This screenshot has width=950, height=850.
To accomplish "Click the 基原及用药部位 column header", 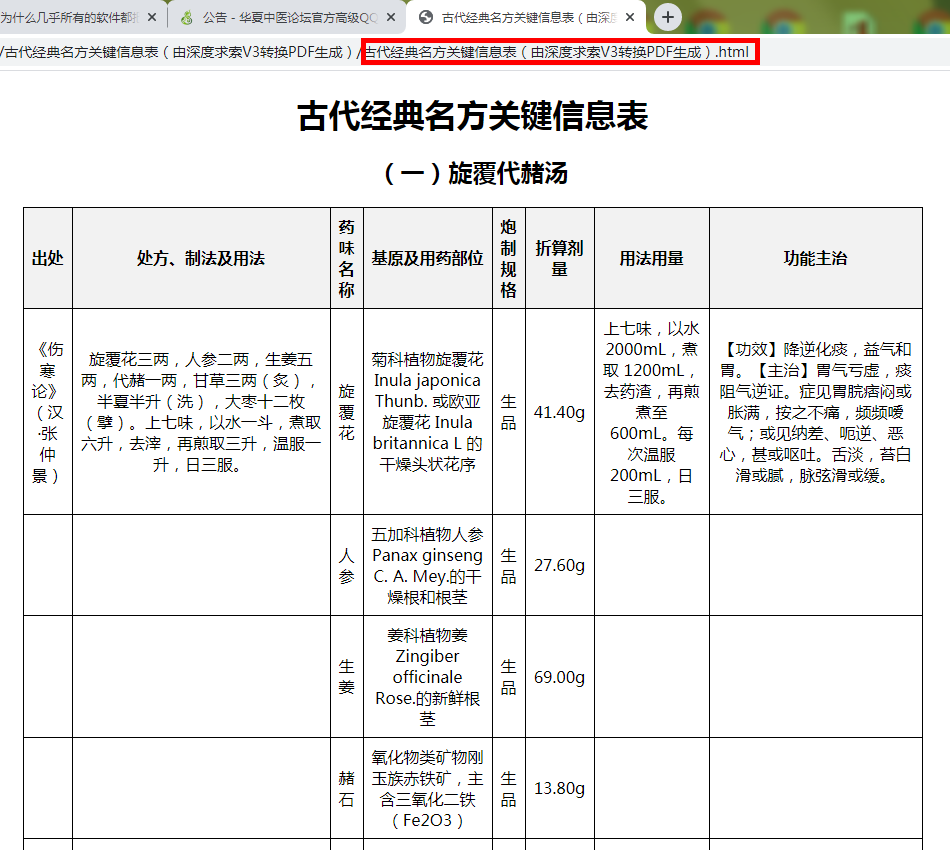I will (x=427, y=258).
